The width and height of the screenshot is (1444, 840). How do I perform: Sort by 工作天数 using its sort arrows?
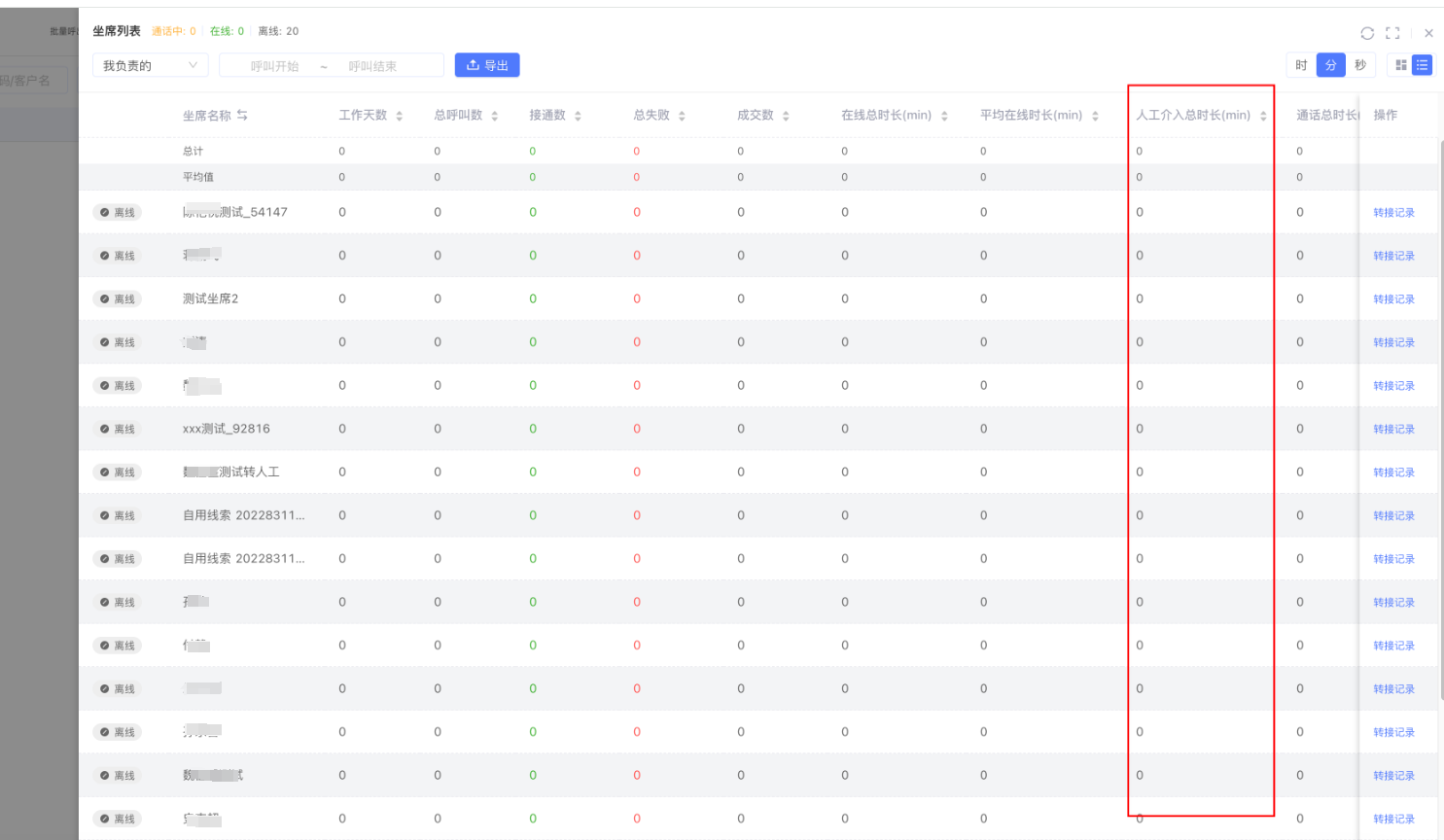pos(400,116)
